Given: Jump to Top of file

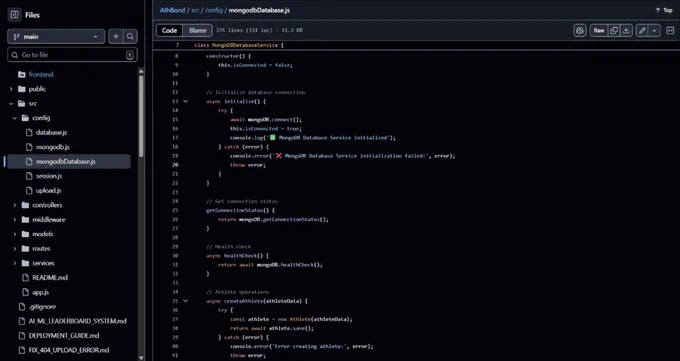Looking at the screenshot, I should point(664,10).
